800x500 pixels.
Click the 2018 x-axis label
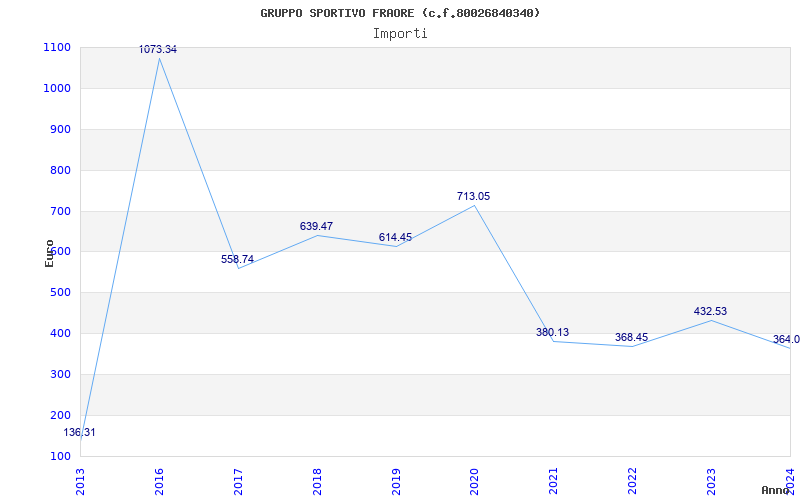317,481
